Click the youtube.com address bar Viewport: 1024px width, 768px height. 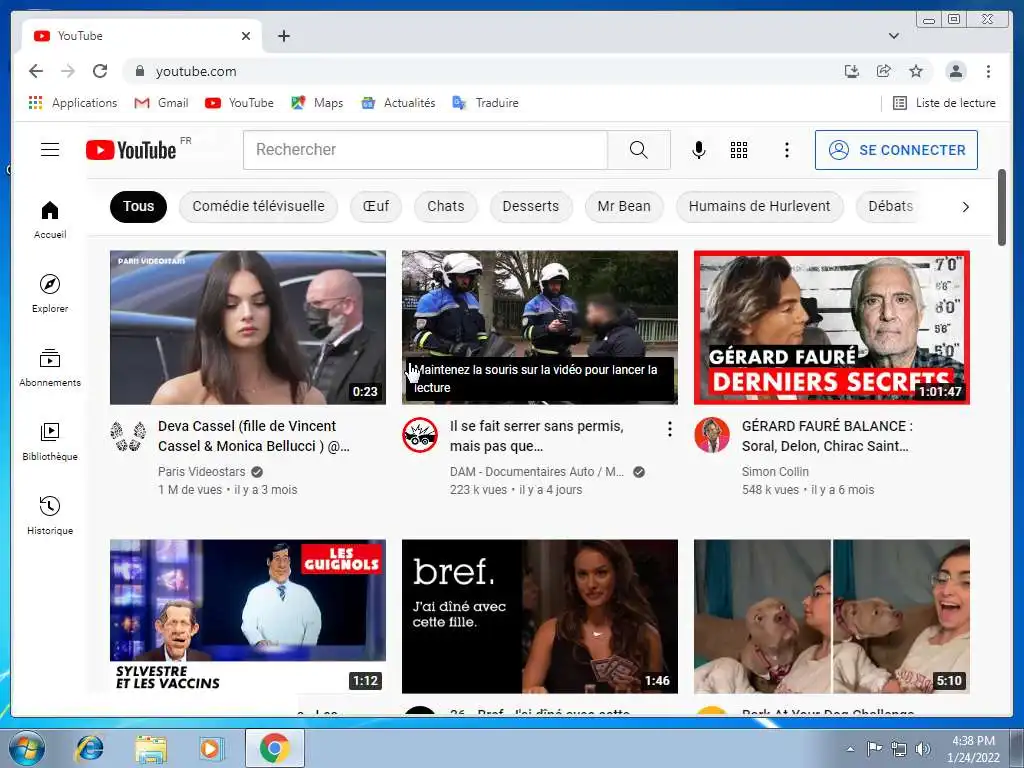pyautogui.click(x=483, y=71)
